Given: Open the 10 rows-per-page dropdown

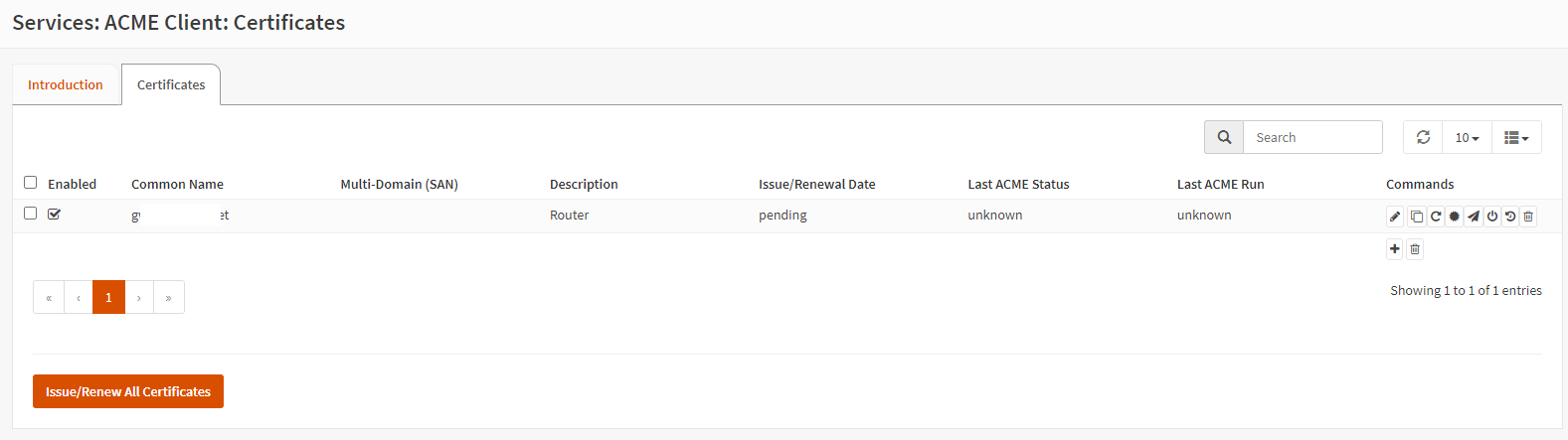Looking at the screenshot, I should pos(1467,137).
